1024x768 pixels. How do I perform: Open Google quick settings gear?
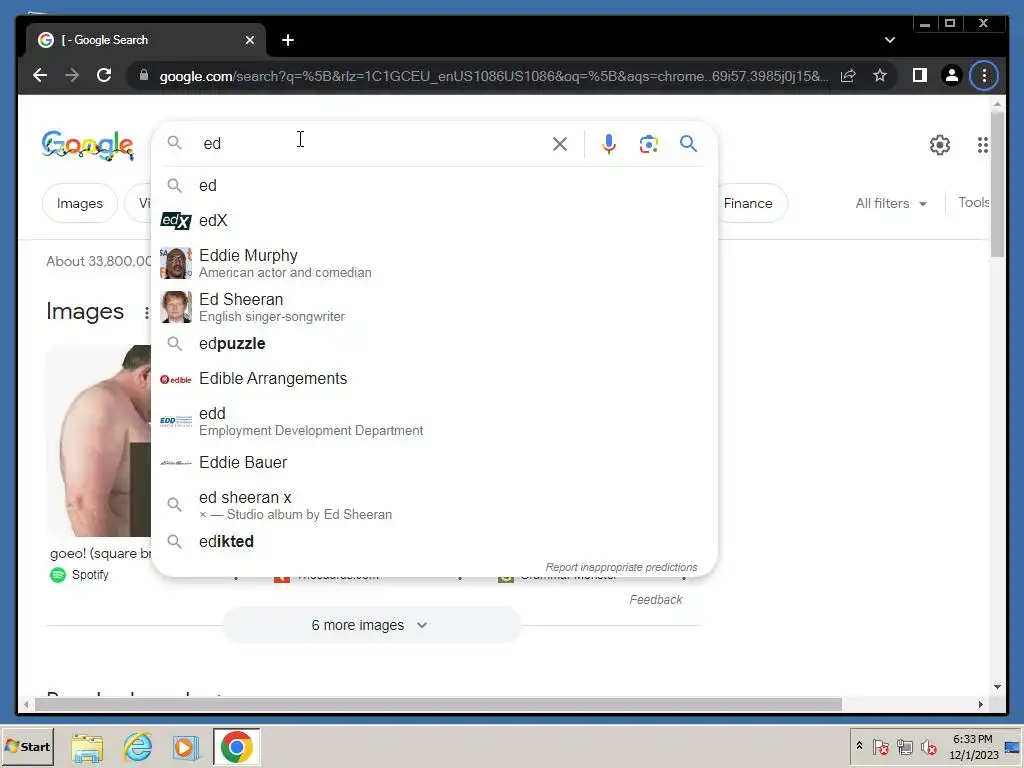click(x=939, y=144)
